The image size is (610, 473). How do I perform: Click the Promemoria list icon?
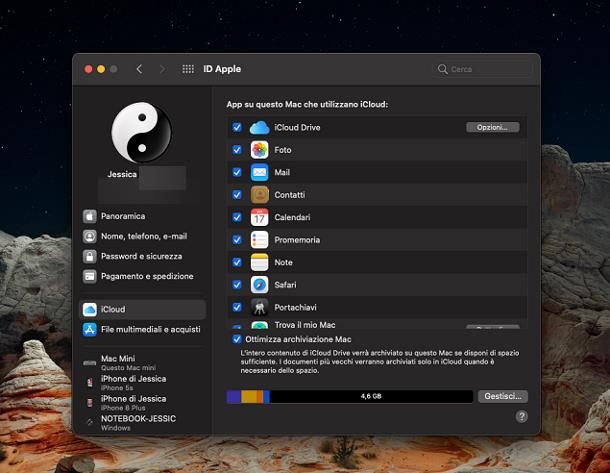click(259, 240)
